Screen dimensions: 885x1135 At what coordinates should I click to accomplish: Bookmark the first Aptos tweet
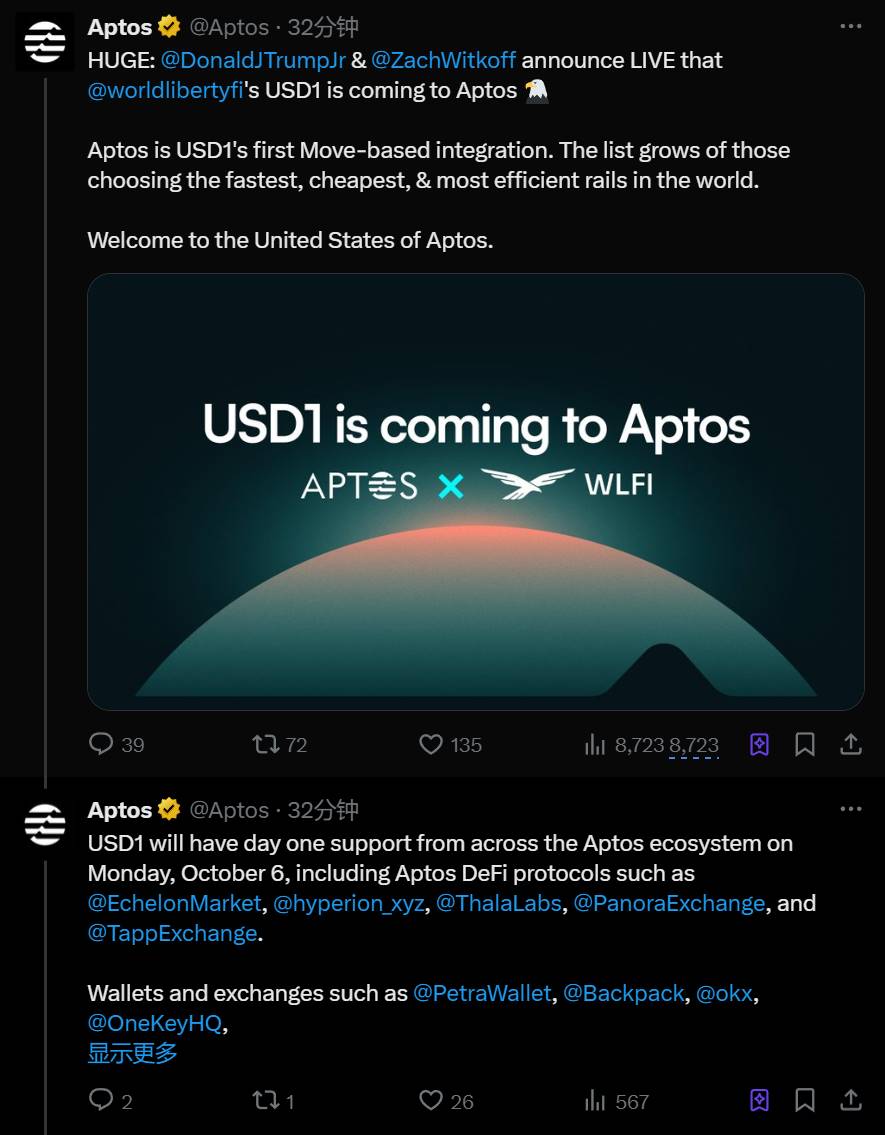click(804, 744)
